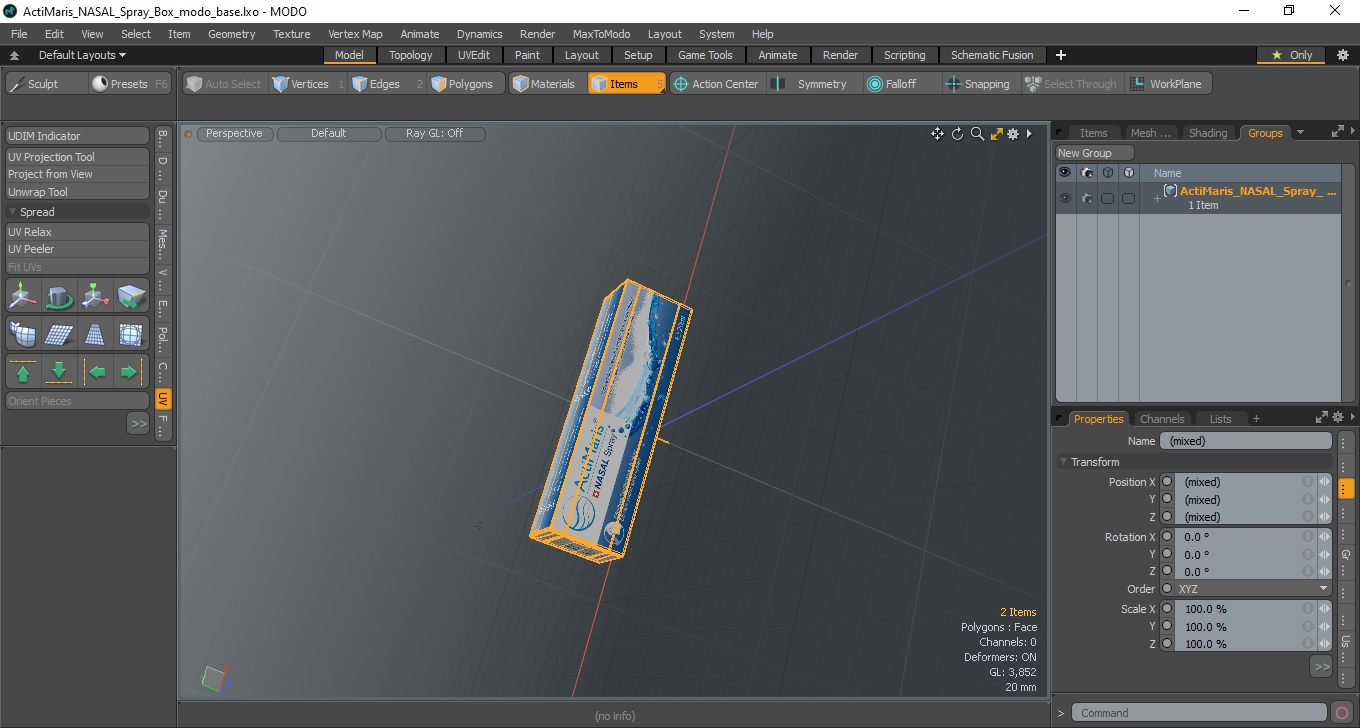Collapse the Spread section
Screen dimensions: 1360x728
pos(13,212)
